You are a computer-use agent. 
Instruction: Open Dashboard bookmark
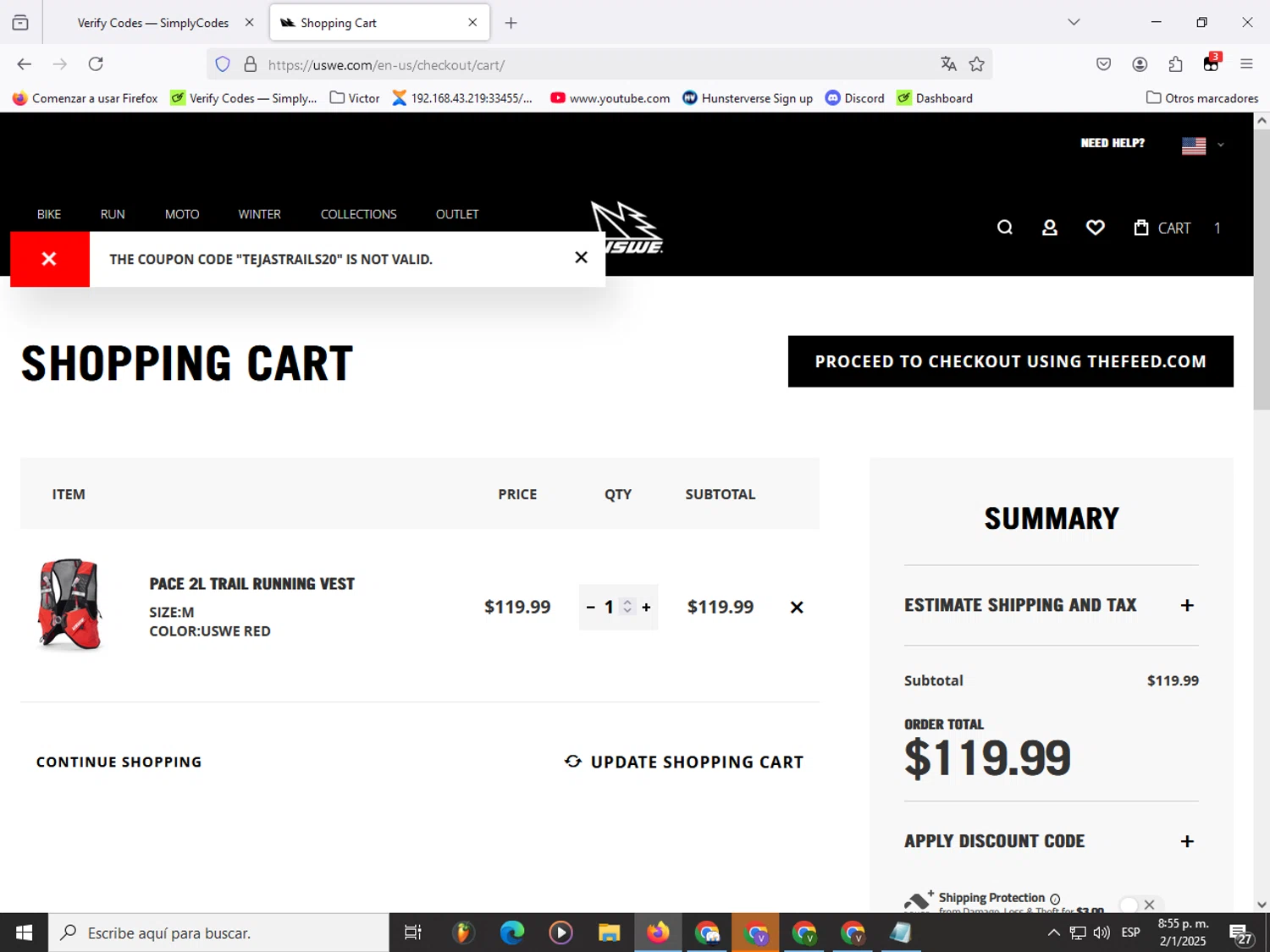point(935,98)
